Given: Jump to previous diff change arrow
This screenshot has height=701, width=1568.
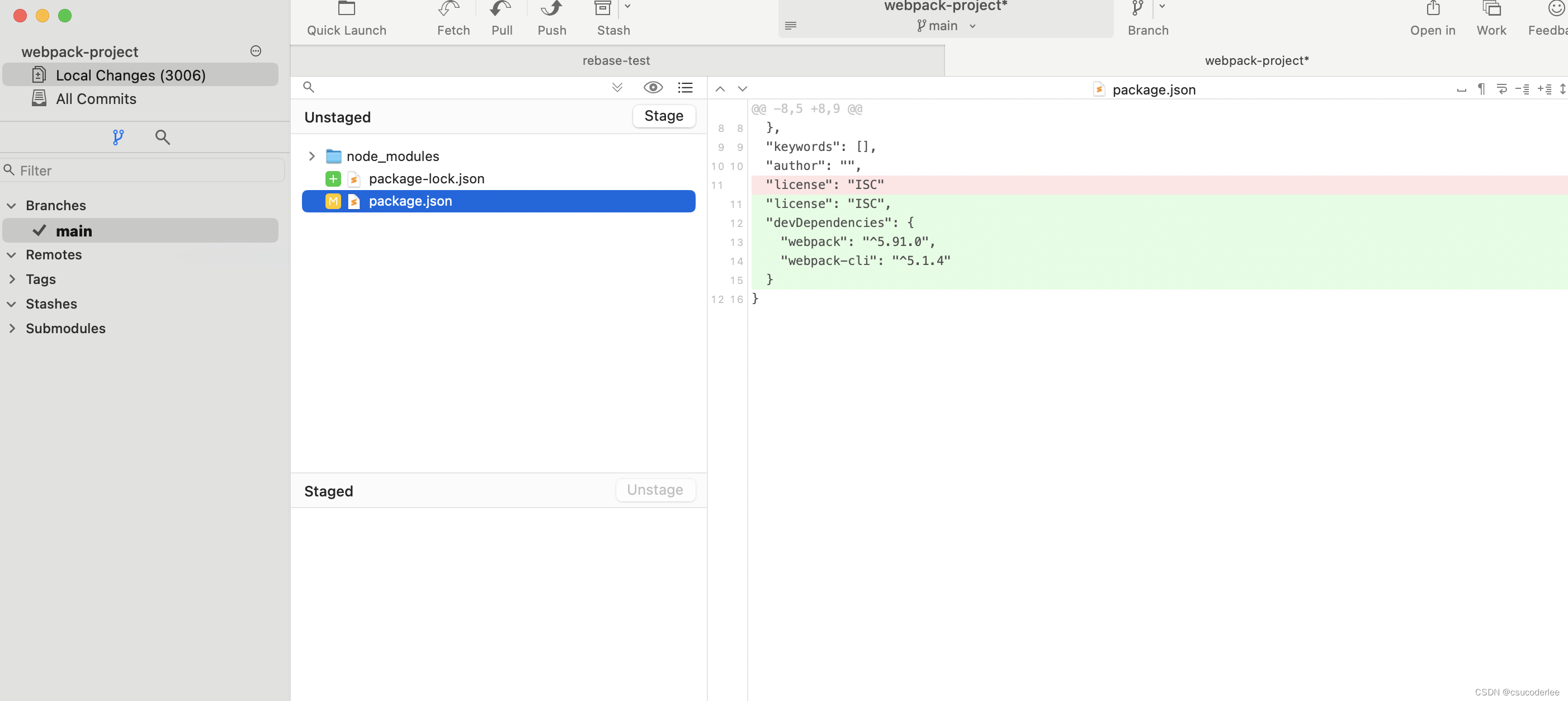Looking at the screenshot, I should tap(720, 89).
